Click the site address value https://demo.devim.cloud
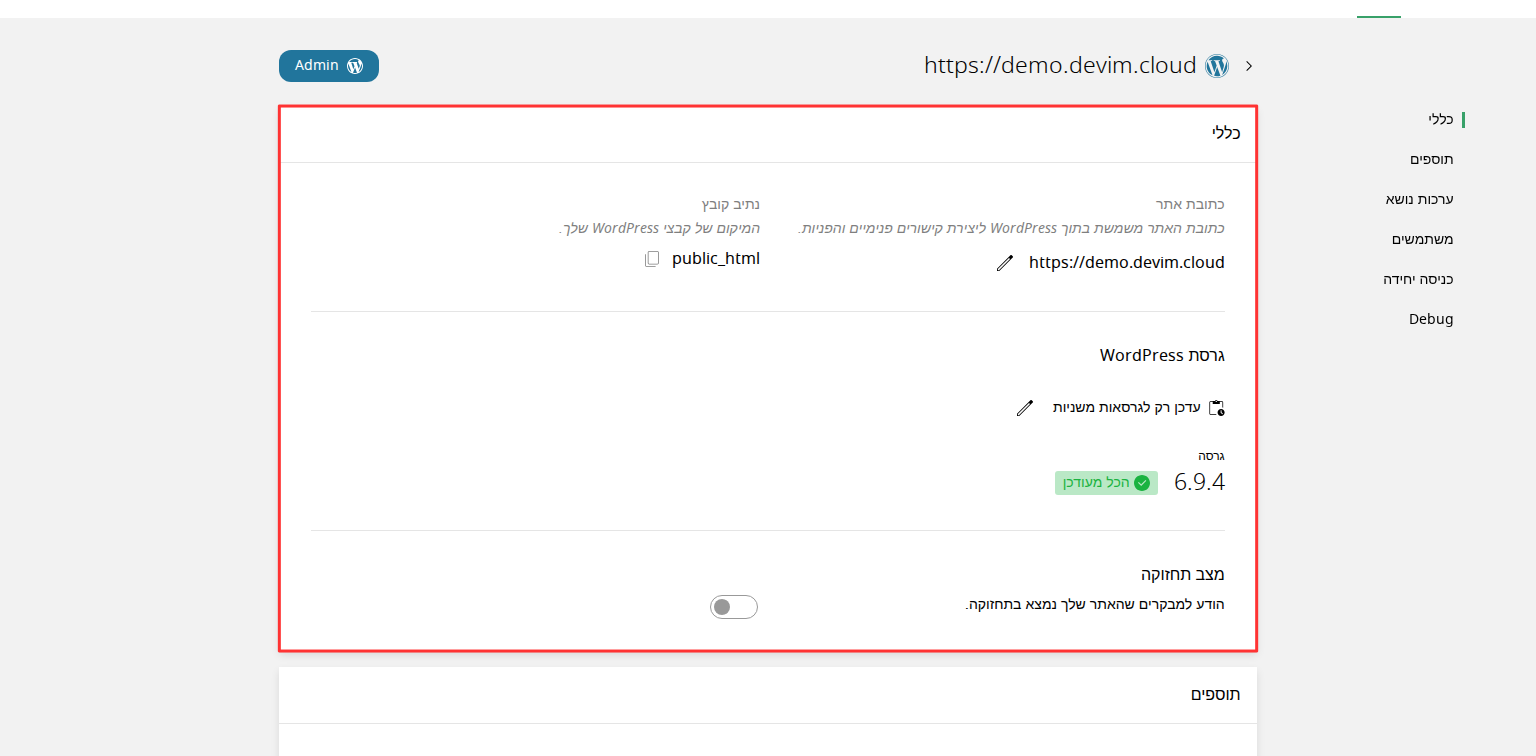The height and width of the screenshot is (756, 1536). click(1127, 263)
